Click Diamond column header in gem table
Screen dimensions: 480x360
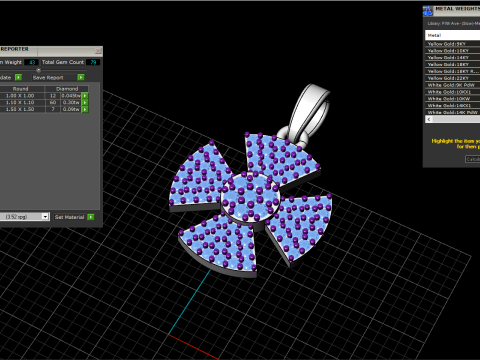[67, 89]
